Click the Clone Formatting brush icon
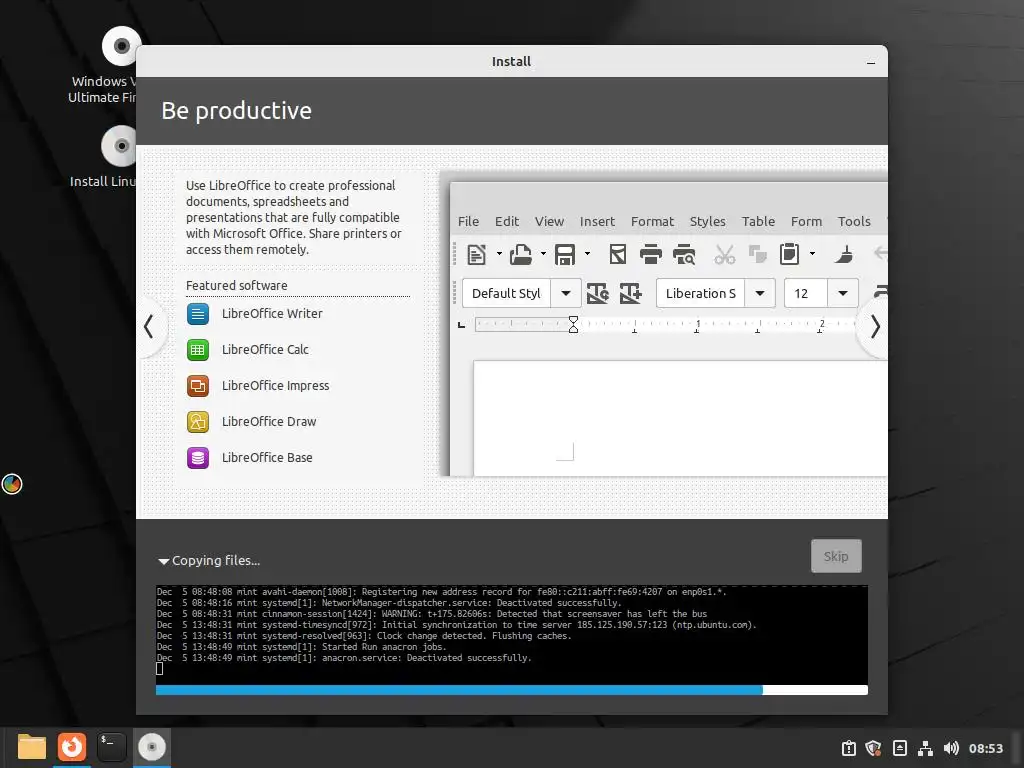This screenshot has width=1024, height=768. [844, 254]
